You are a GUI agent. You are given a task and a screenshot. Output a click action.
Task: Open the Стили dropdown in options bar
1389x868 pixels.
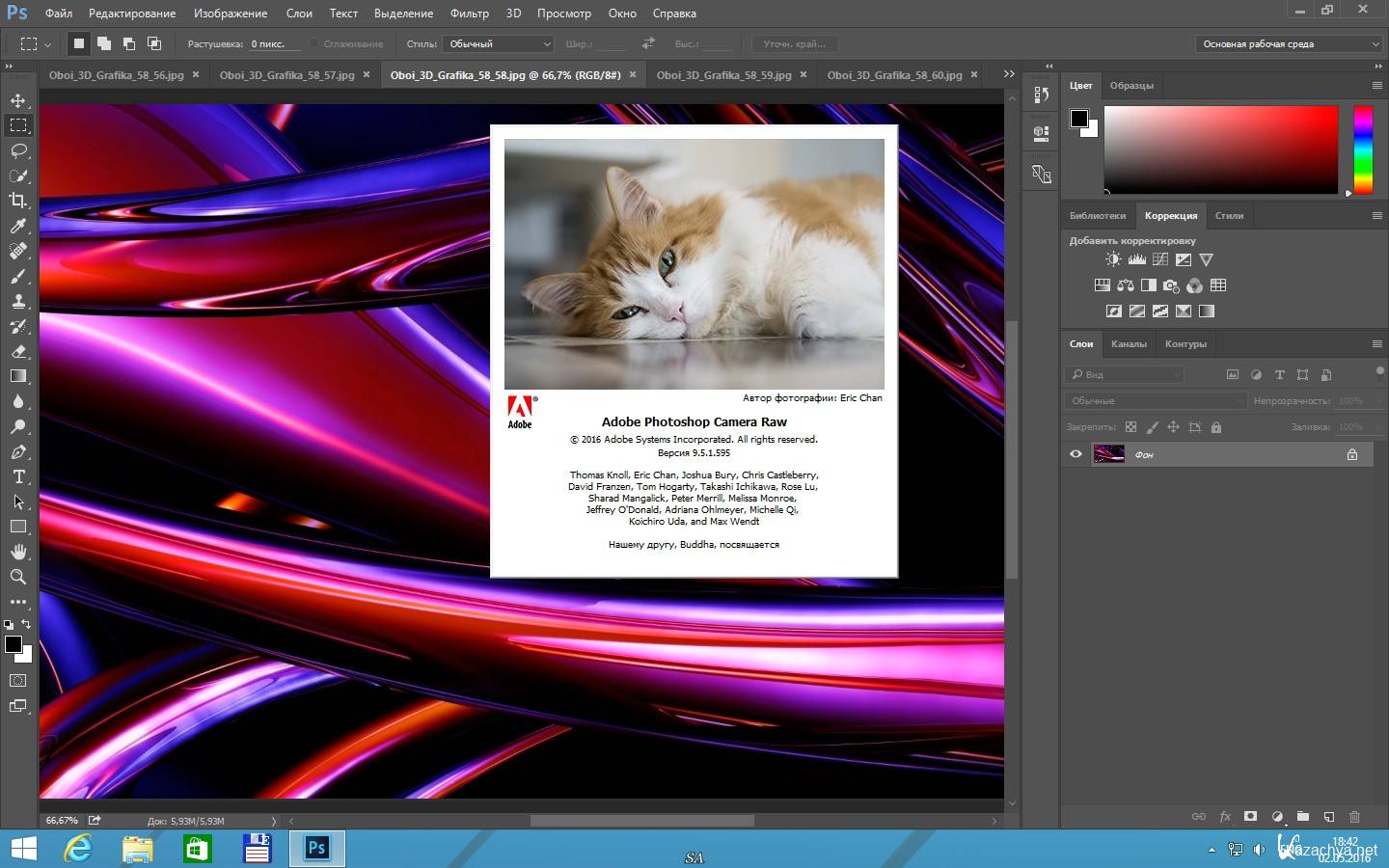(498, 43)
